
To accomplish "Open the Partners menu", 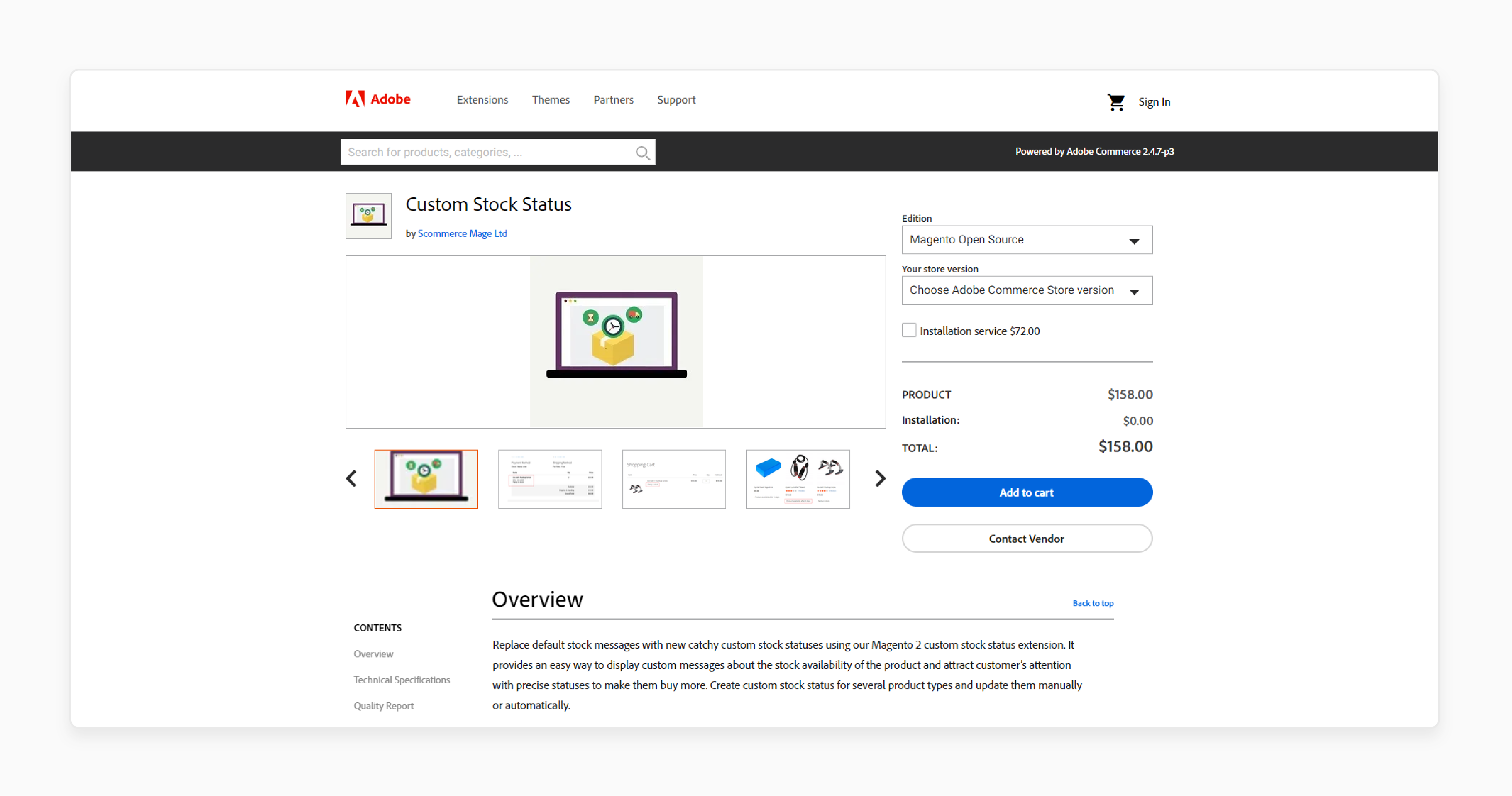I will pyautogui.click(x=613, y=100).
